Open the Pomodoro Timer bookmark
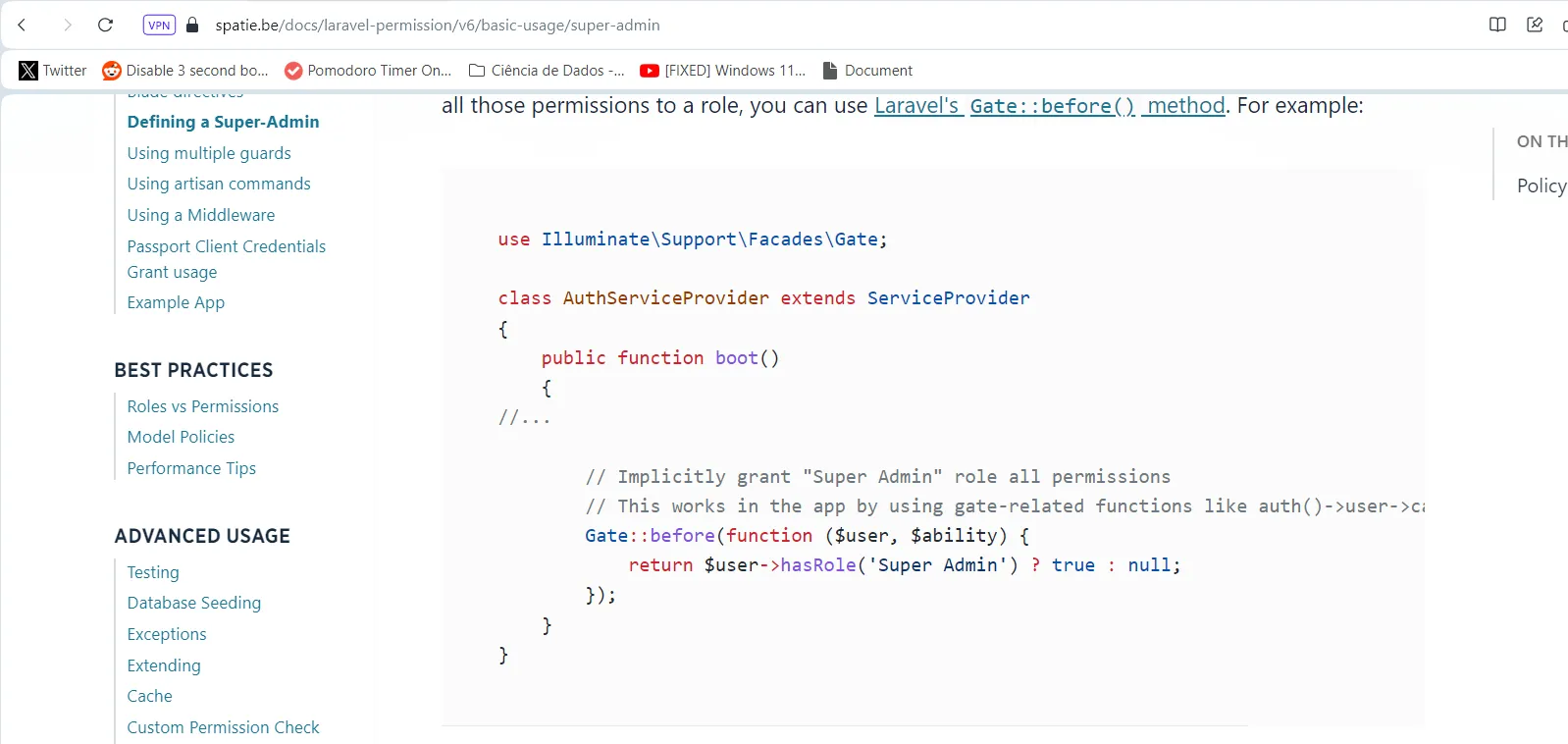Screen dimensions: 1568x744 click(368, 71)
